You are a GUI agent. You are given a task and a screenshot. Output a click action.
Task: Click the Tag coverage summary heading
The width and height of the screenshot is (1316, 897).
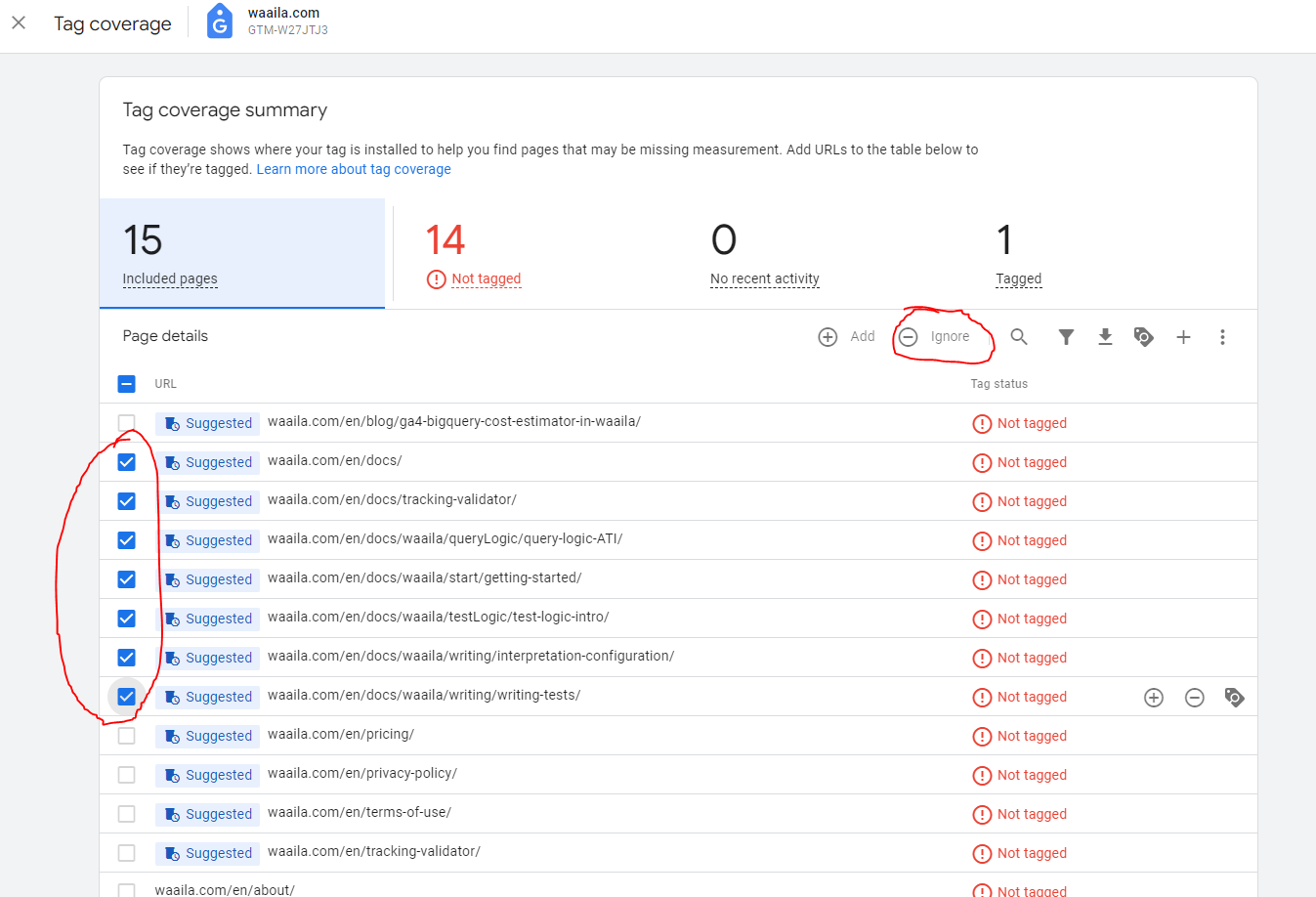pos(225,110)
